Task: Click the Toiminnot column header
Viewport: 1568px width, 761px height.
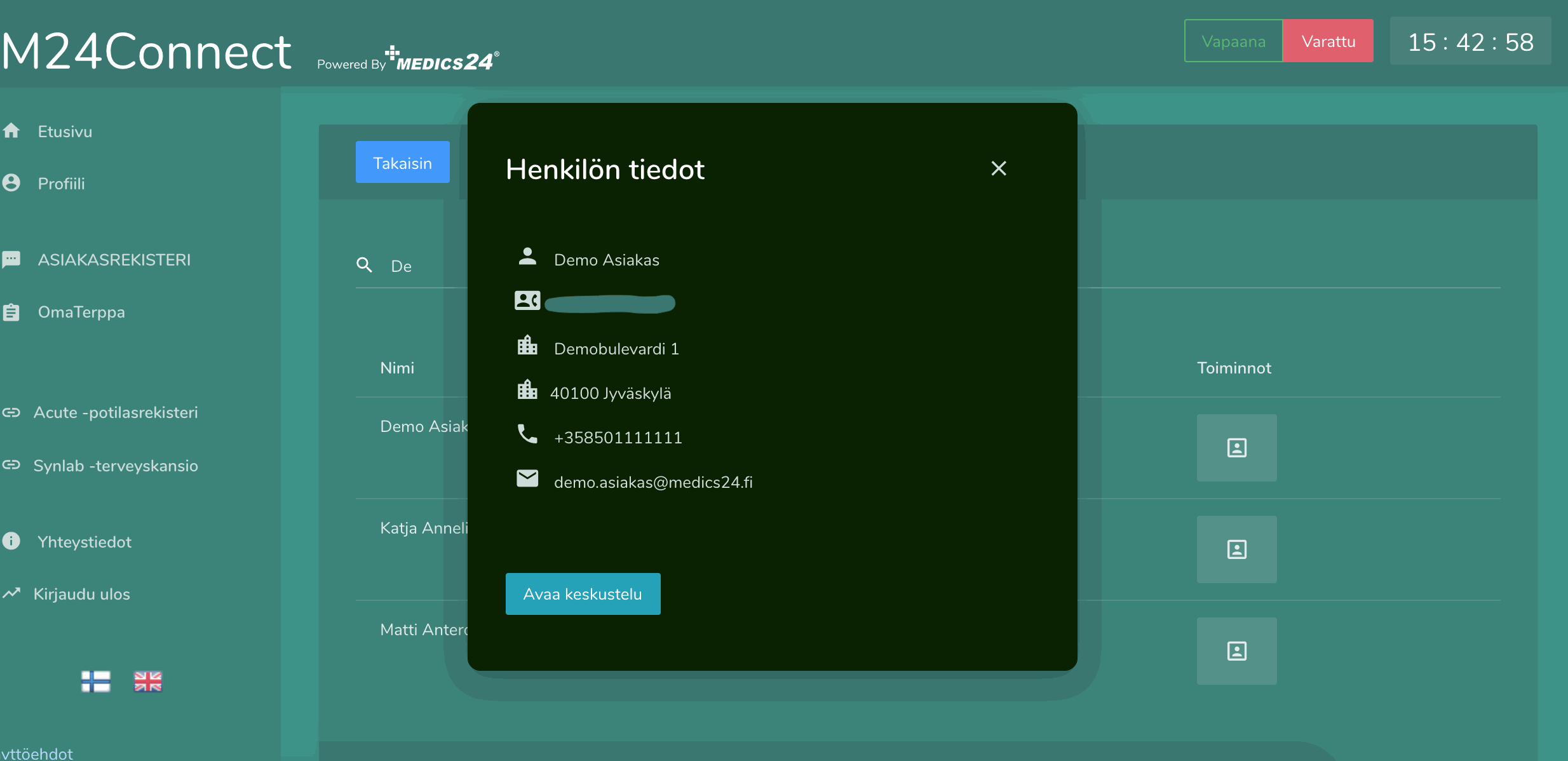Action: point(1234,368)
